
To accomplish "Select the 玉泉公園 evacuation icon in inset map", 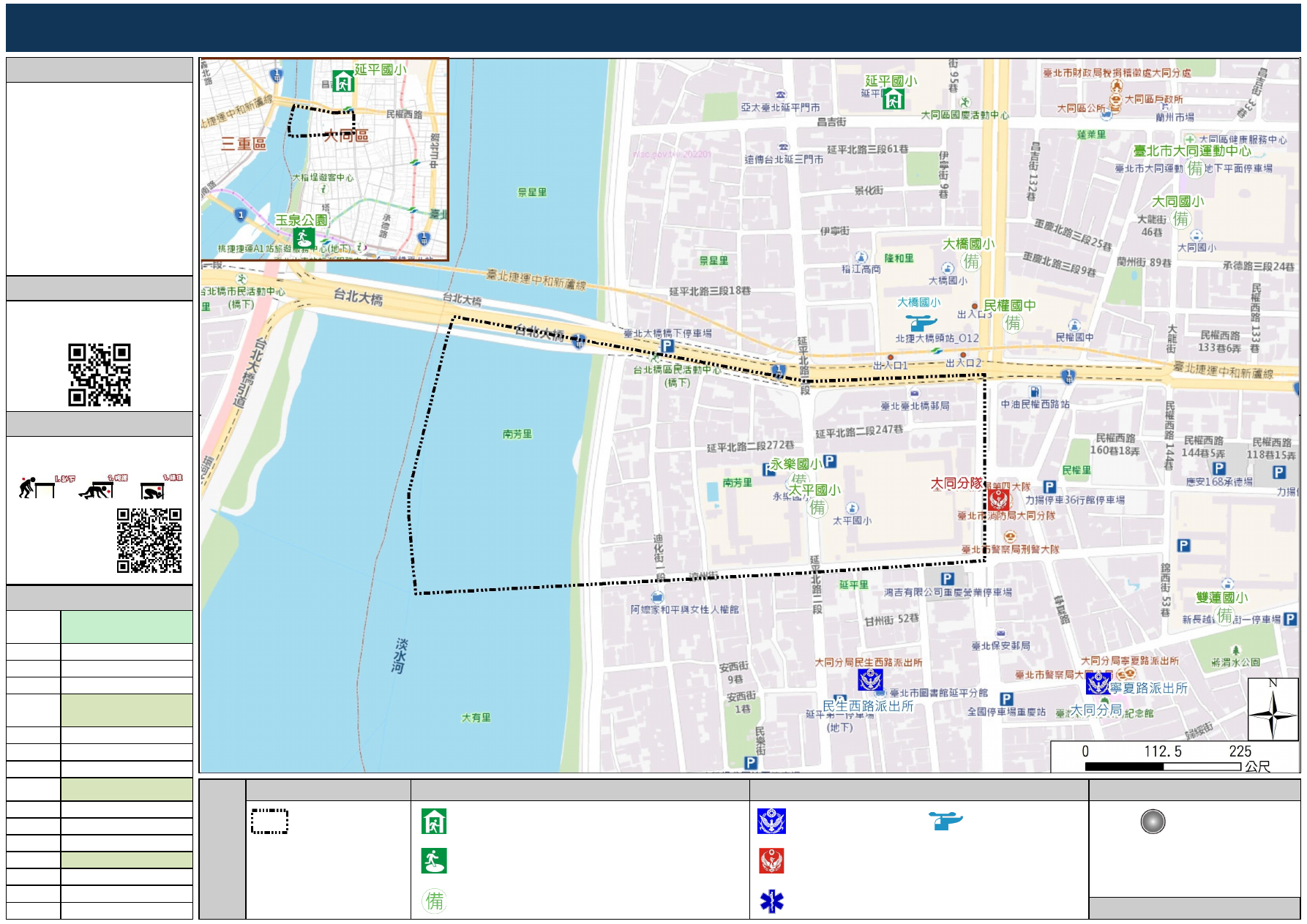I will pyautogui.click(x=303, y=238).
